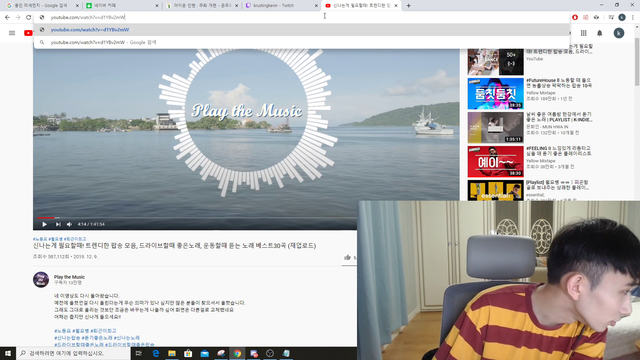
Task: Close the Twitch tab
Action: click(x=316, y=6)
